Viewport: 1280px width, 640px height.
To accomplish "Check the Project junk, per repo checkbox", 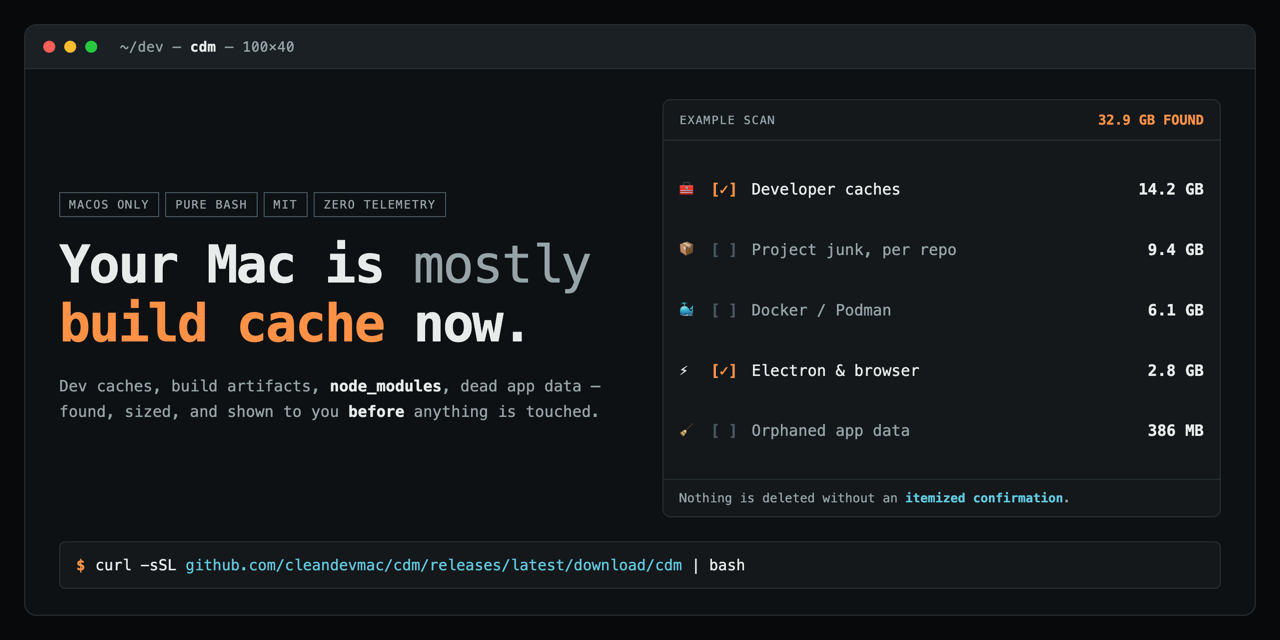I will pos(724,250).
